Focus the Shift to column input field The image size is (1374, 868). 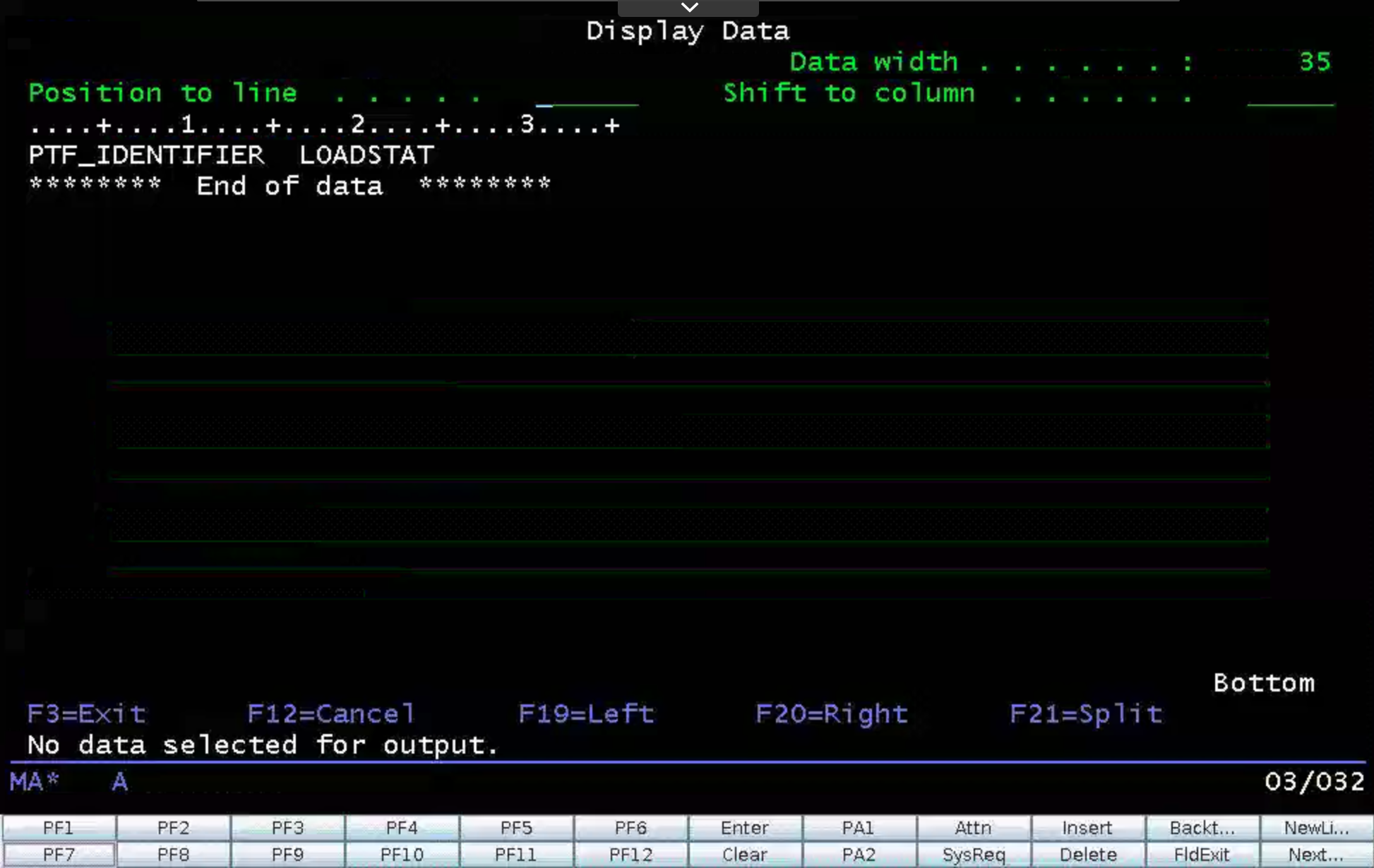point(1291,94)
